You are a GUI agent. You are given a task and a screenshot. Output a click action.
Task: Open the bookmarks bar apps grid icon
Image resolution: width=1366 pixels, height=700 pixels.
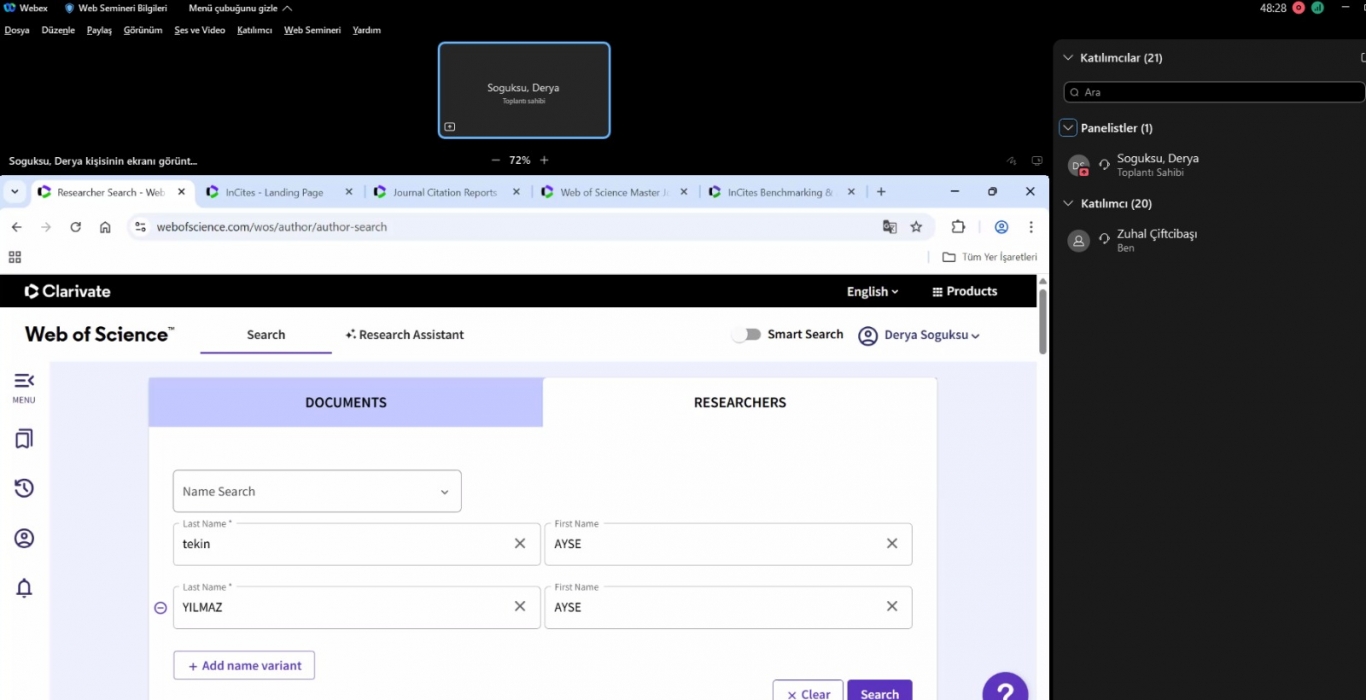(x=15, y=257)
